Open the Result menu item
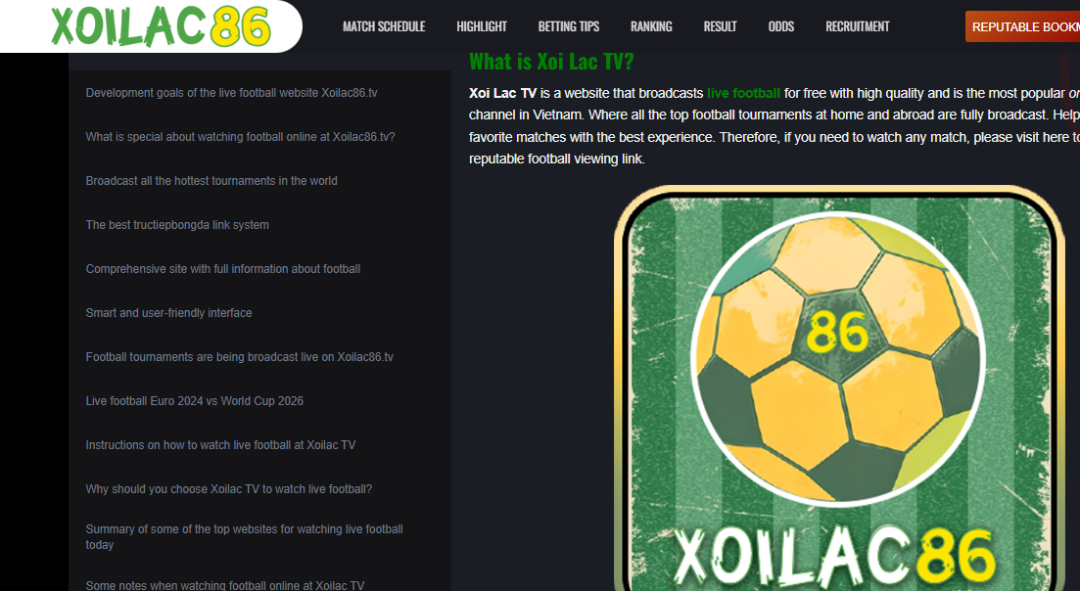1080x591 pixels. point(720,27)
